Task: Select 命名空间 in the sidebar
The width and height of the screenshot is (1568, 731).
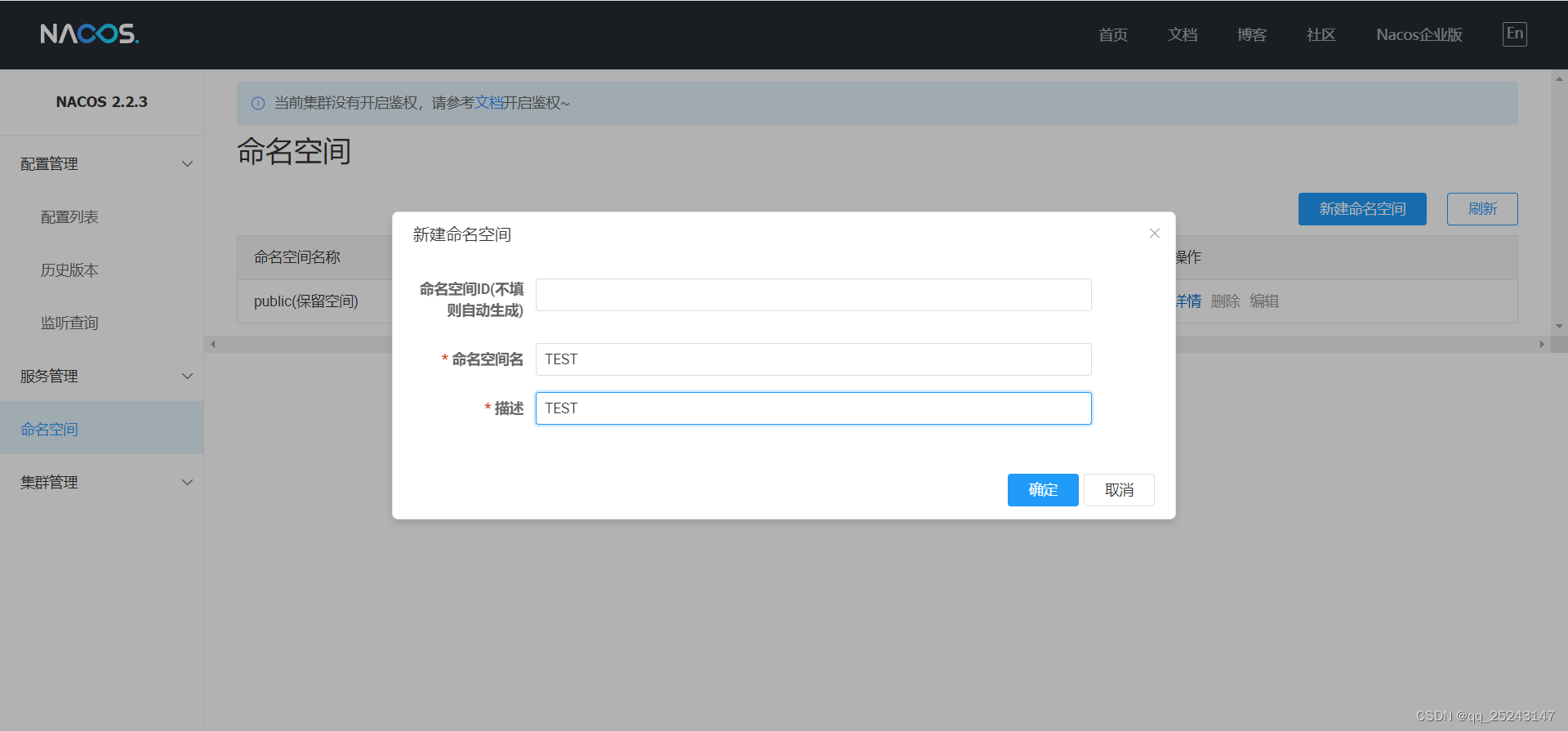Action: 101,428
